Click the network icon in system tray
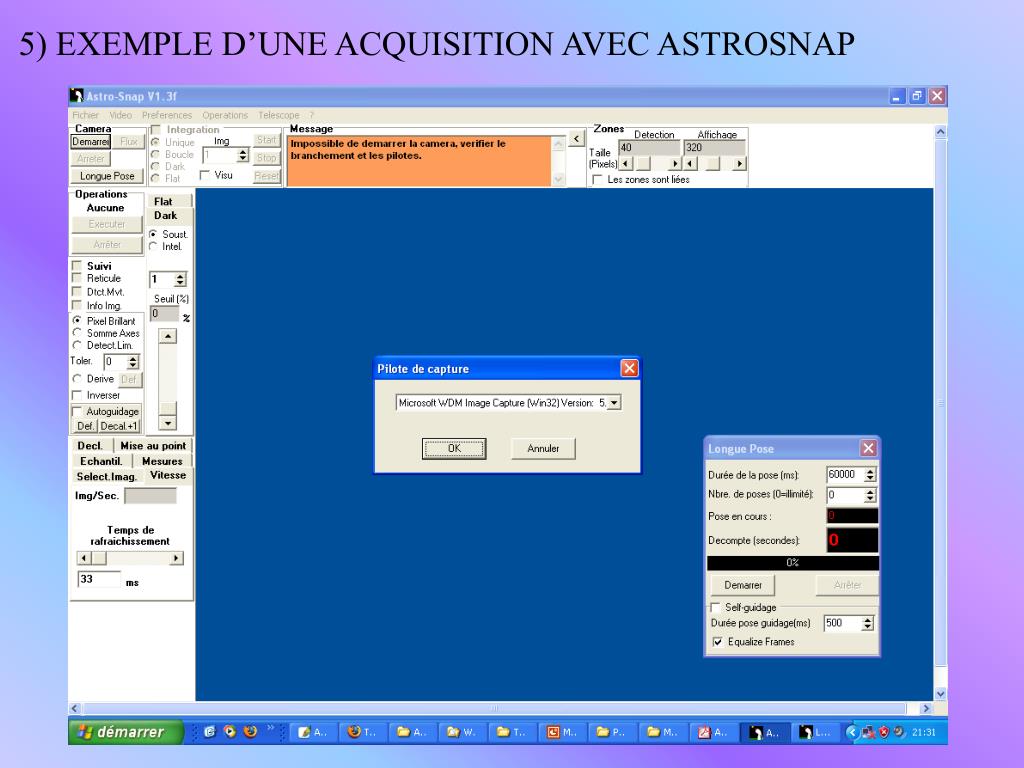Viewport: 1024px width, 768px height. click(x=869, y=732)
